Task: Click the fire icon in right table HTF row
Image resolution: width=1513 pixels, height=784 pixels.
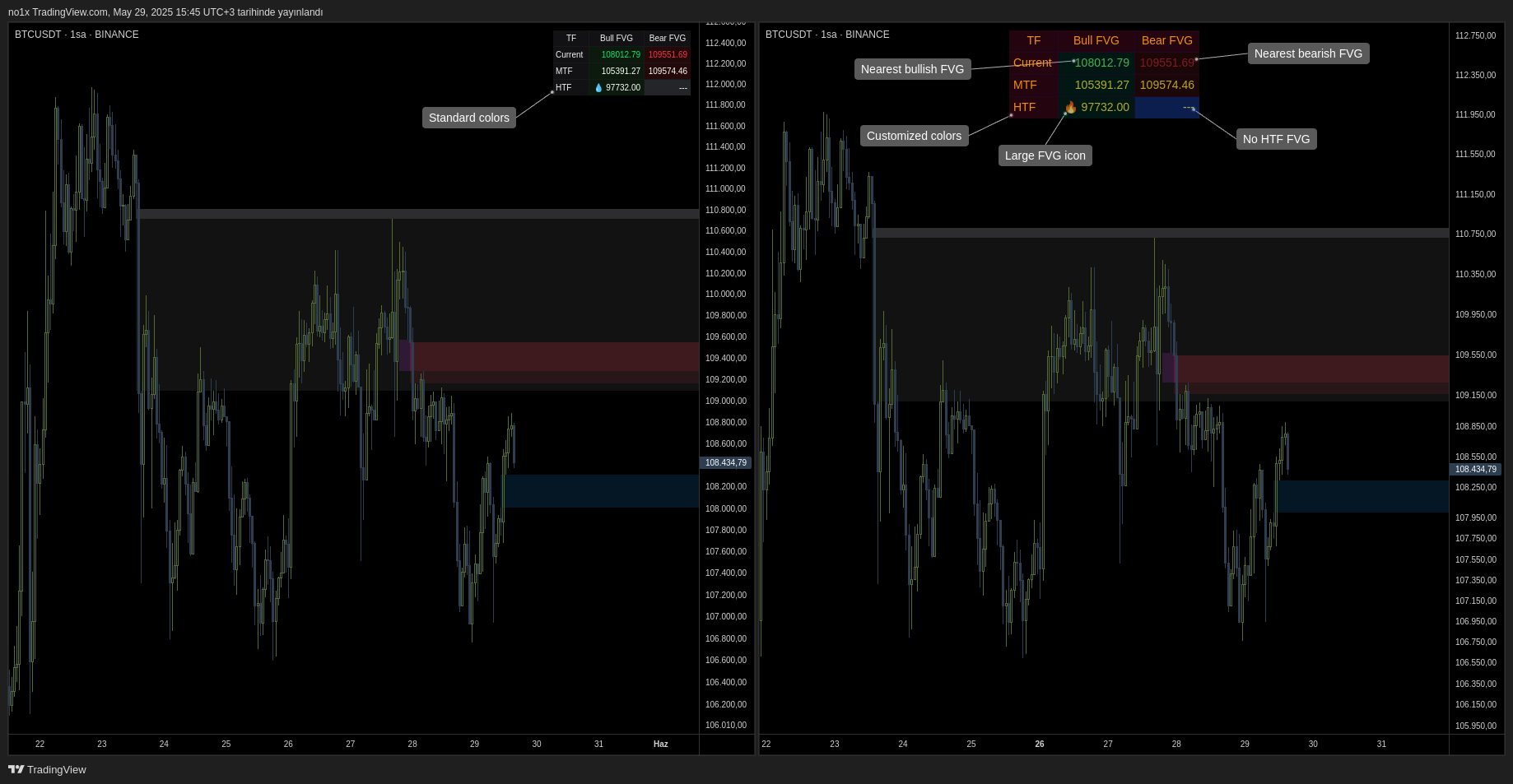Action: point(1070,107)
